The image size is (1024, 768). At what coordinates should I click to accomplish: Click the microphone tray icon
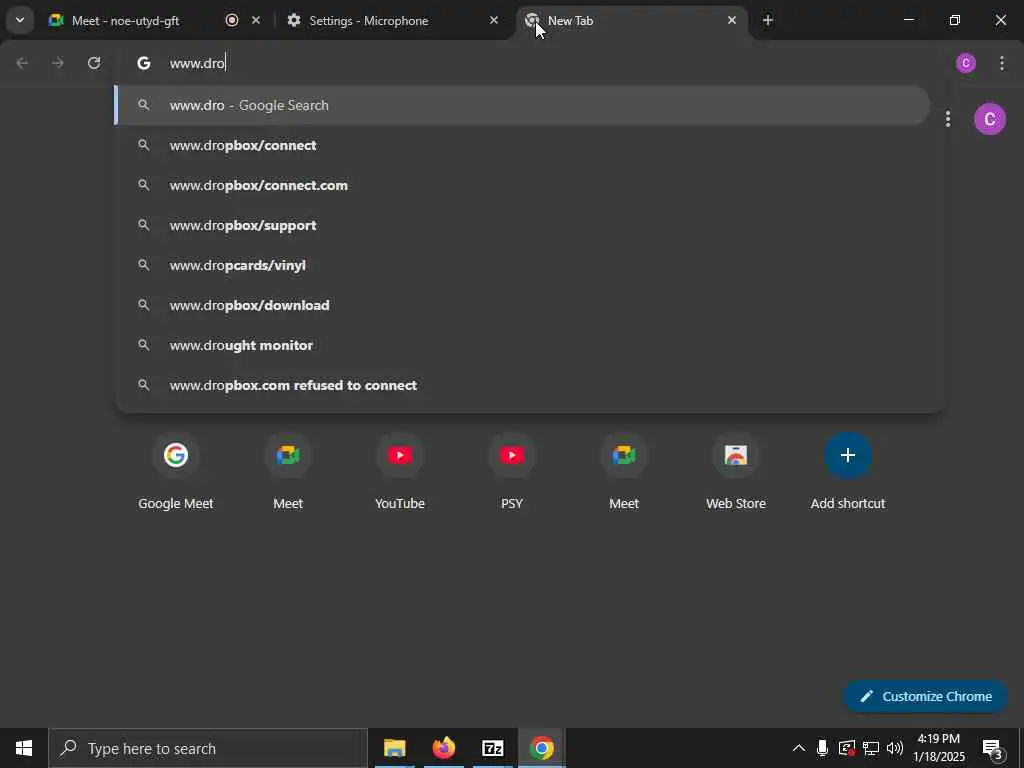pos(823,748)
